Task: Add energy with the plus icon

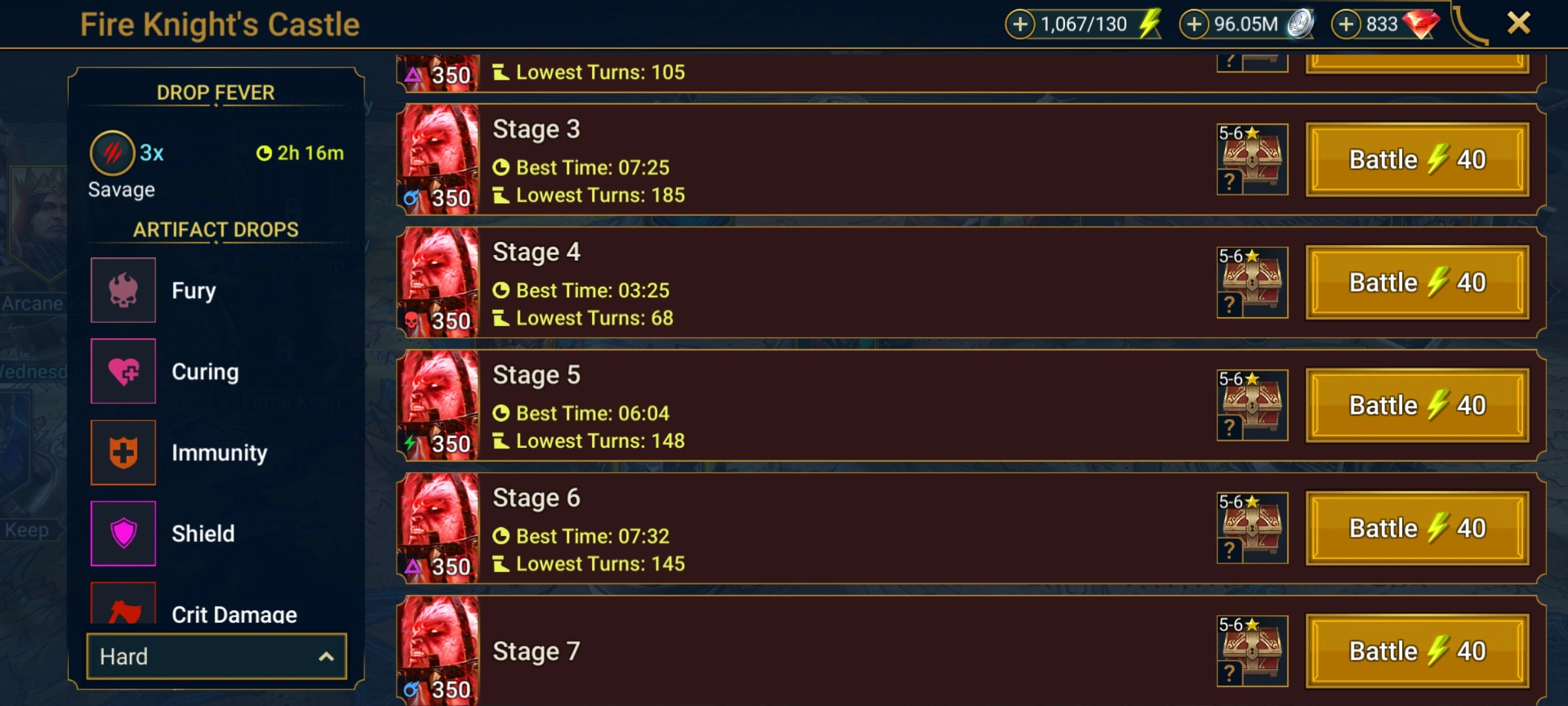Action: pos(1020,25)
